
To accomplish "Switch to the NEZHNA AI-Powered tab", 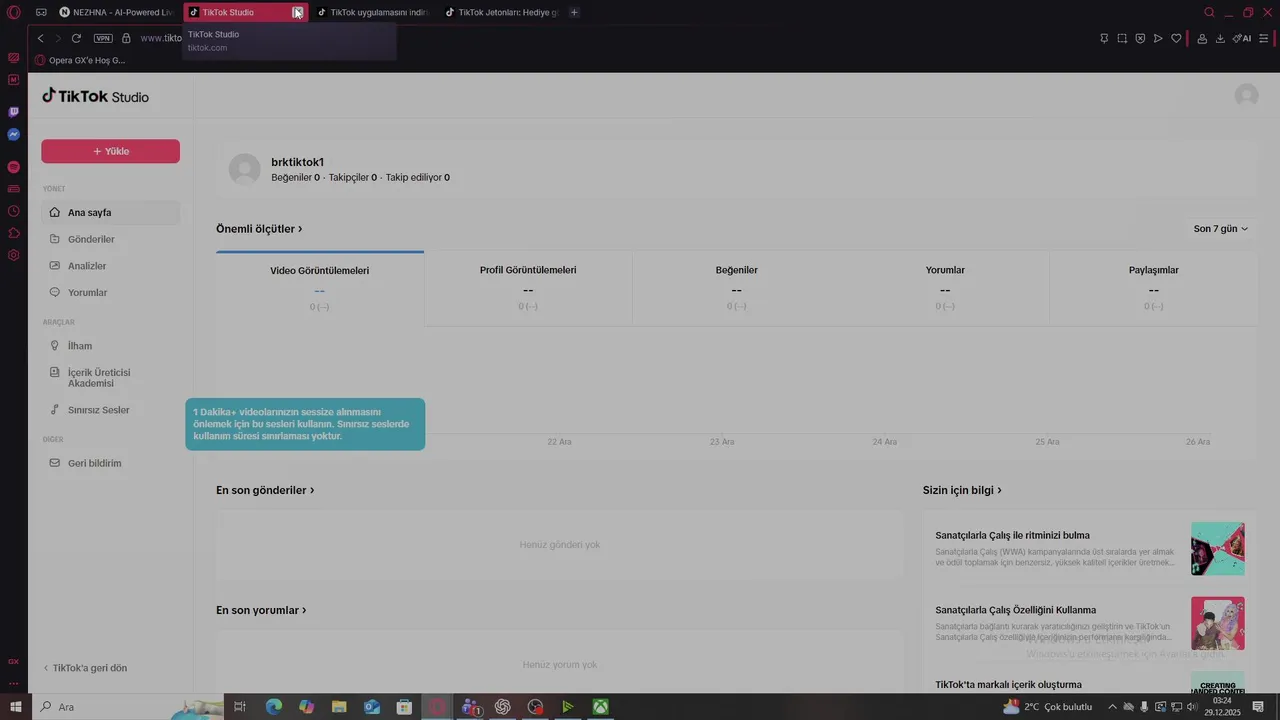I will point(116,12).
